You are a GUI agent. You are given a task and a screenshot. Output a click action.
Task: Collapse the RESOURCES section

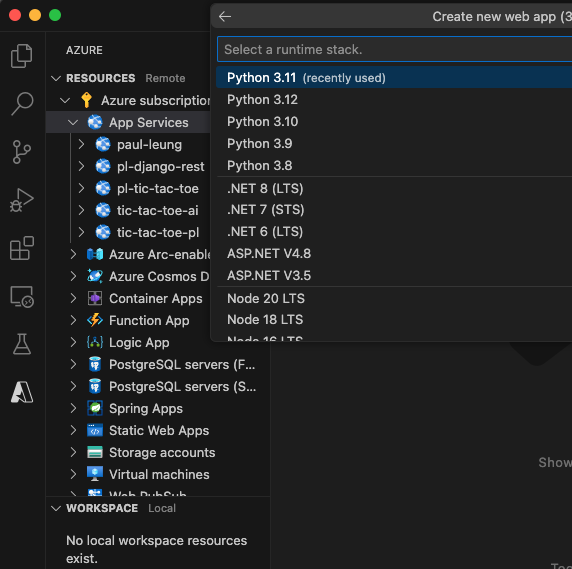[56, 78]
